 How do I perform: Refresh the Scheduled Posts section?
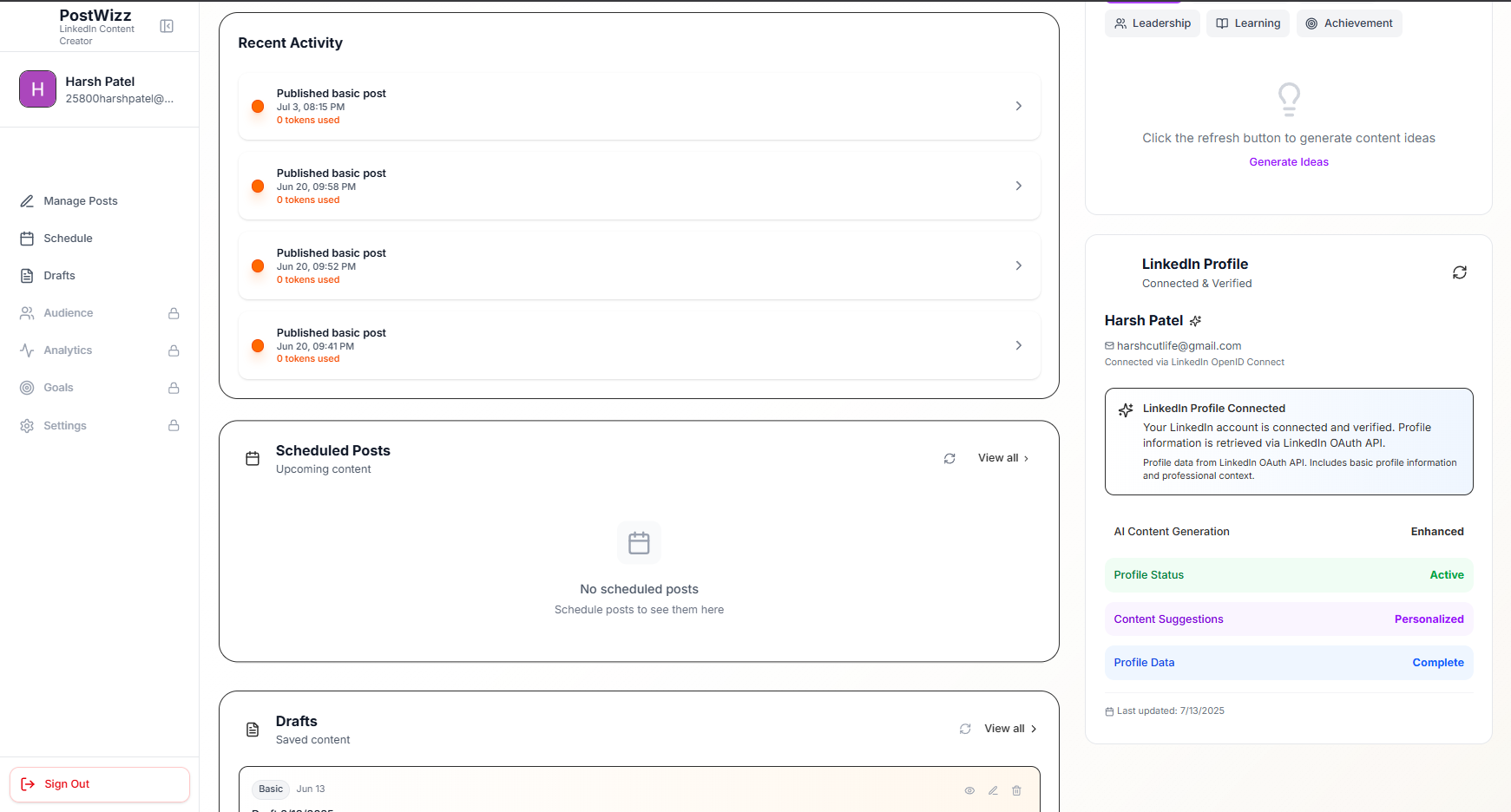[949, 458]
